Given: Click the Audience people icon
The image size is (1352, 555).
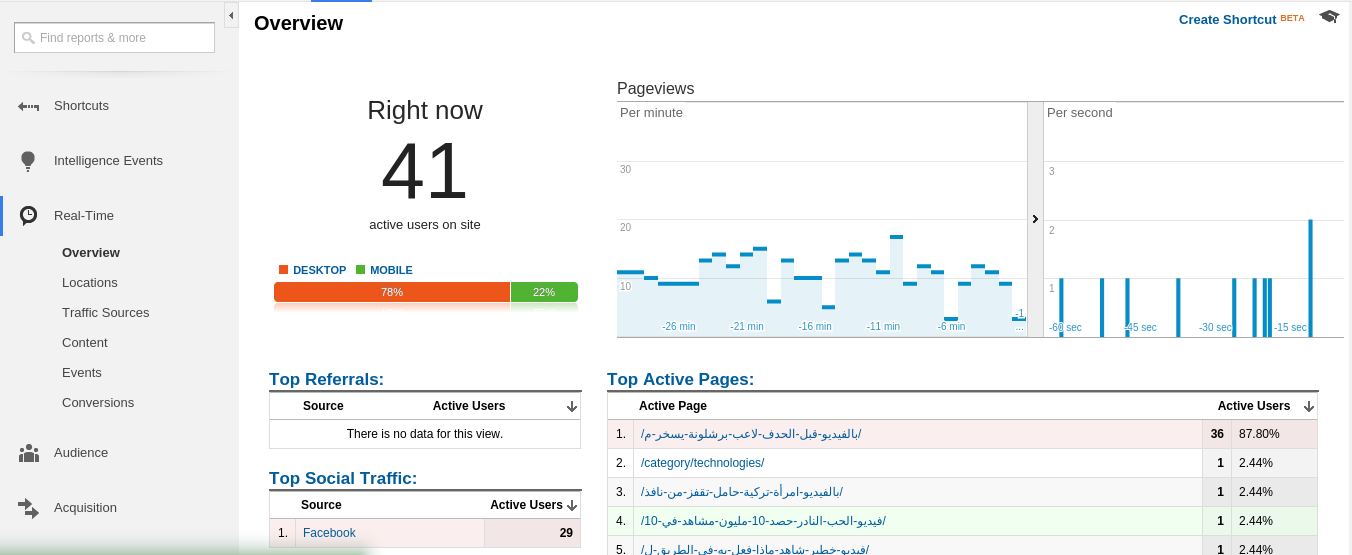Looking at the screenshot, I should pyautogui.click(x=28, y=453).
